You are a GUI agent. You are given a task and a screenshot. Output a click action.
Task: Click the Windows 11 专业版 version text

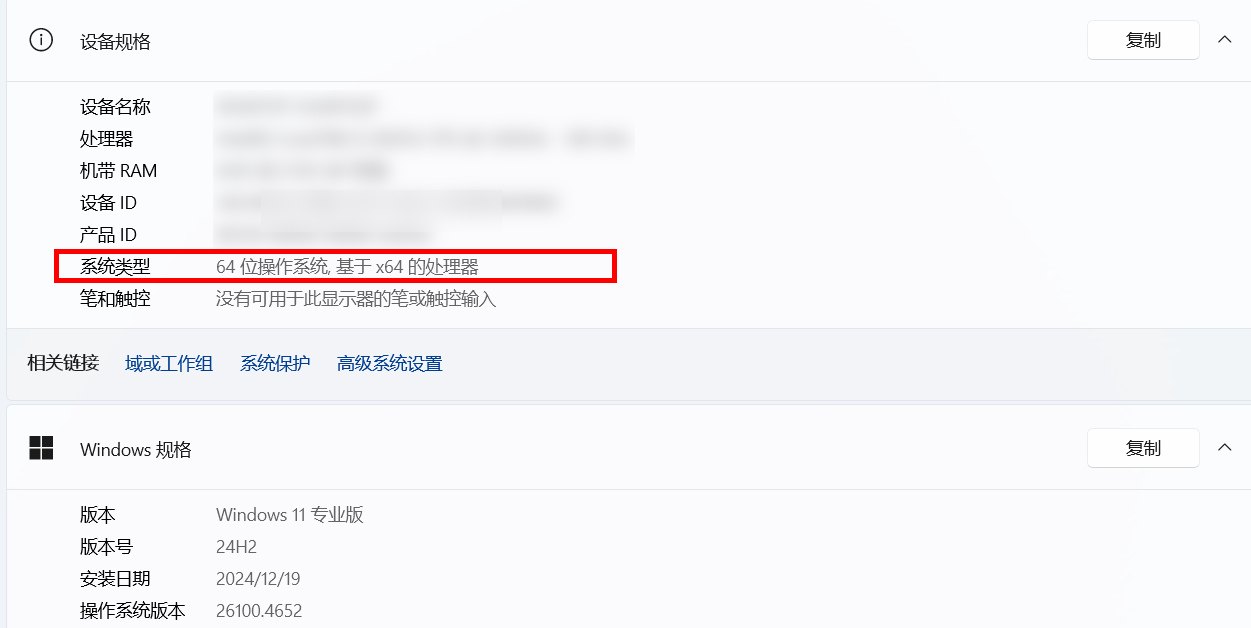(x=290, y=515)
